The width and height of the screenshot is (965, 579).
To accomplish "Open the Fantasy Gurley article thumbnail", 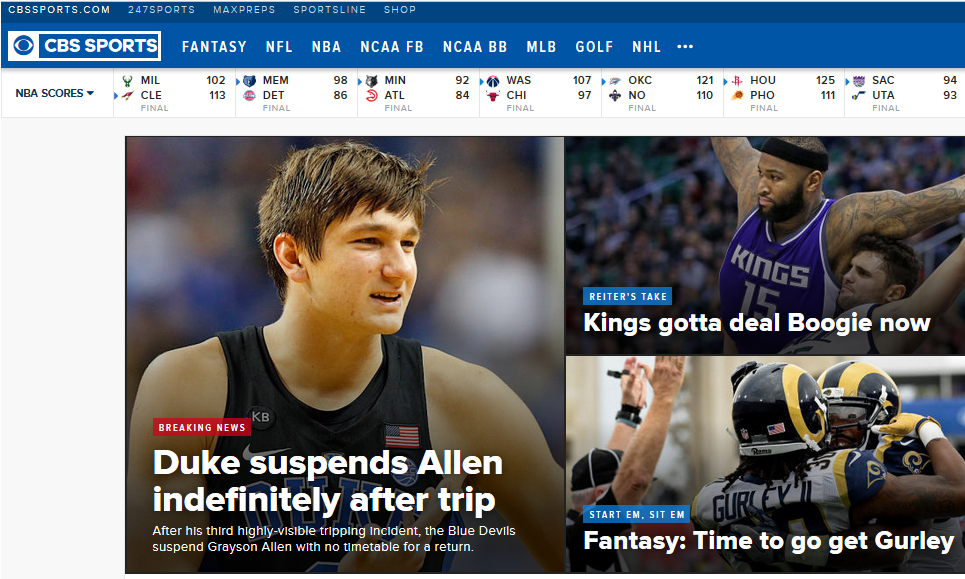I will pyautogui.click(x=765, y=464).
